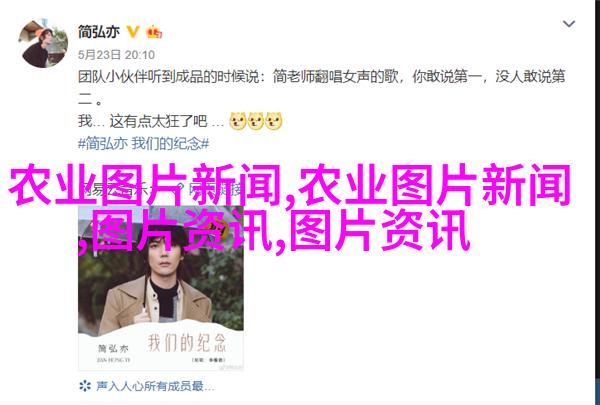Viewport: 600px width, 405px height.
Task: Click the crown membership badge icon
Action: [154, 32]
